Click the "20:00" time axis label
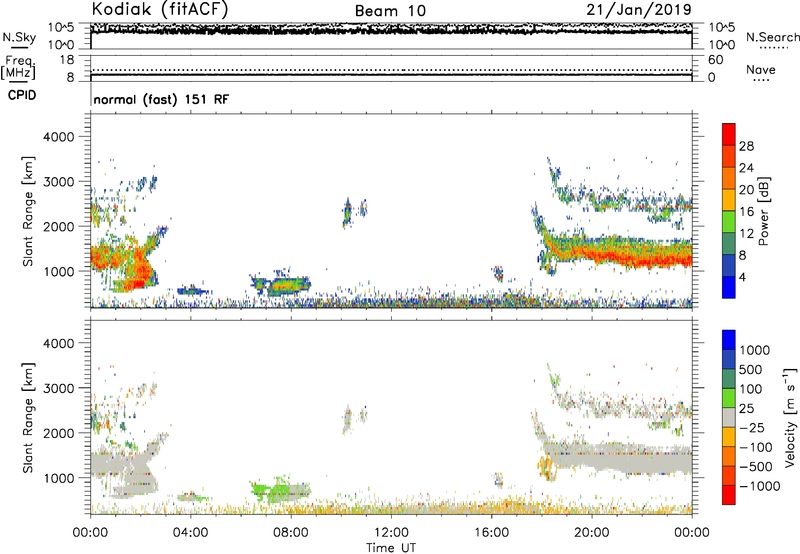Image resolution: width=800 pixels, height=554 pixels. (591, 533)
